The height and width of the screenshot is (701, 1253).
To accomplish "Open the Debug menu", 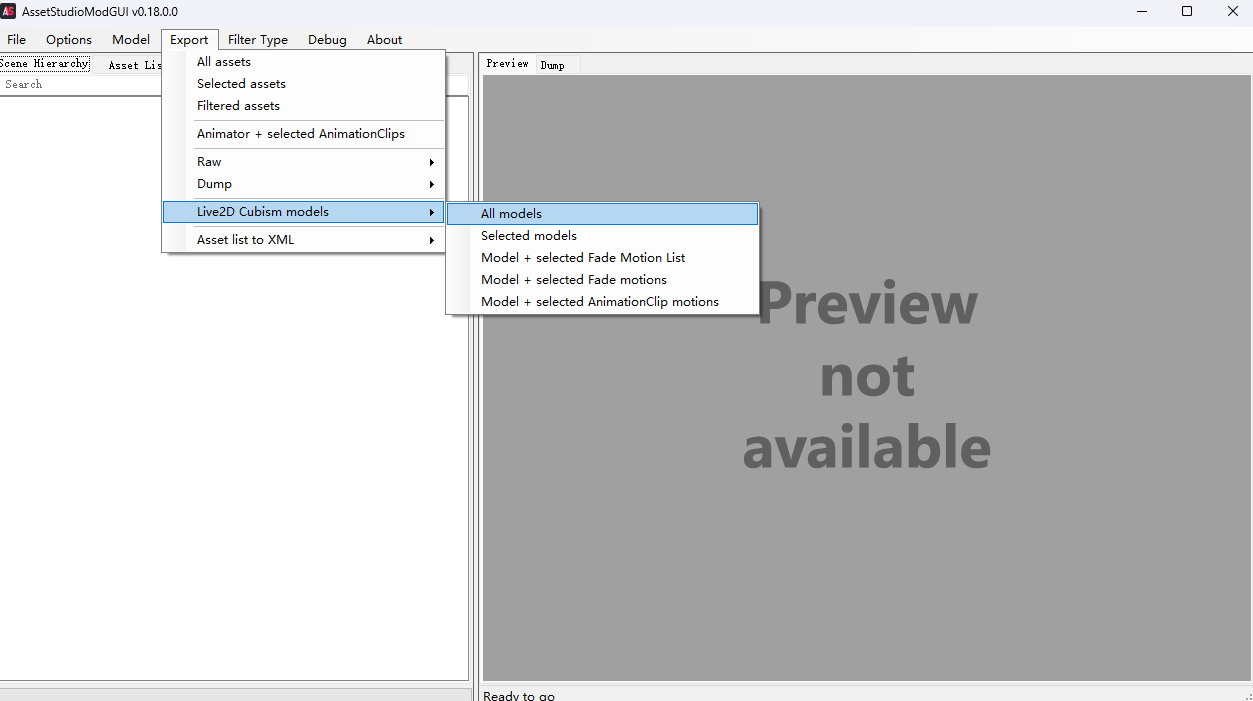I will 327,40.
